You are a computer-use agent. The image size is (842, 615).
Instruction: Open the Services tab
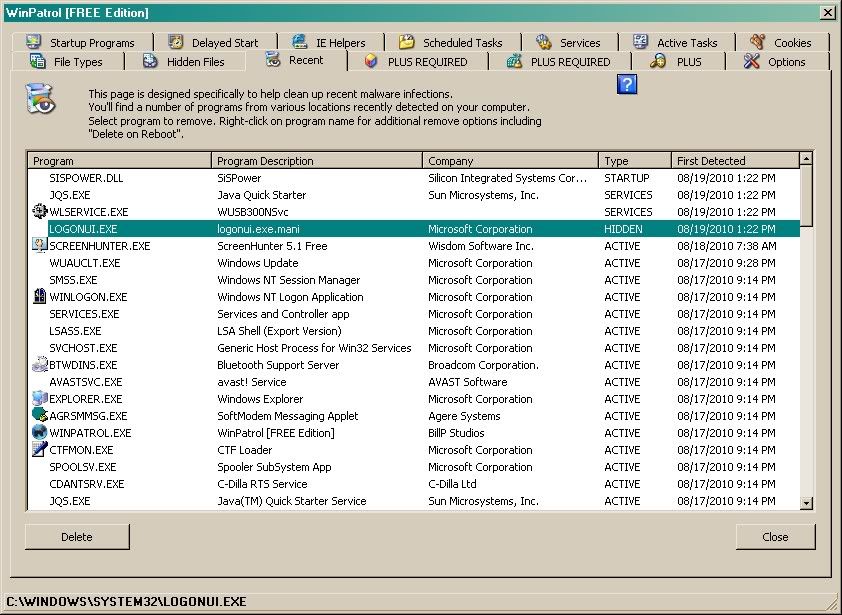click(x=569, y=42)
